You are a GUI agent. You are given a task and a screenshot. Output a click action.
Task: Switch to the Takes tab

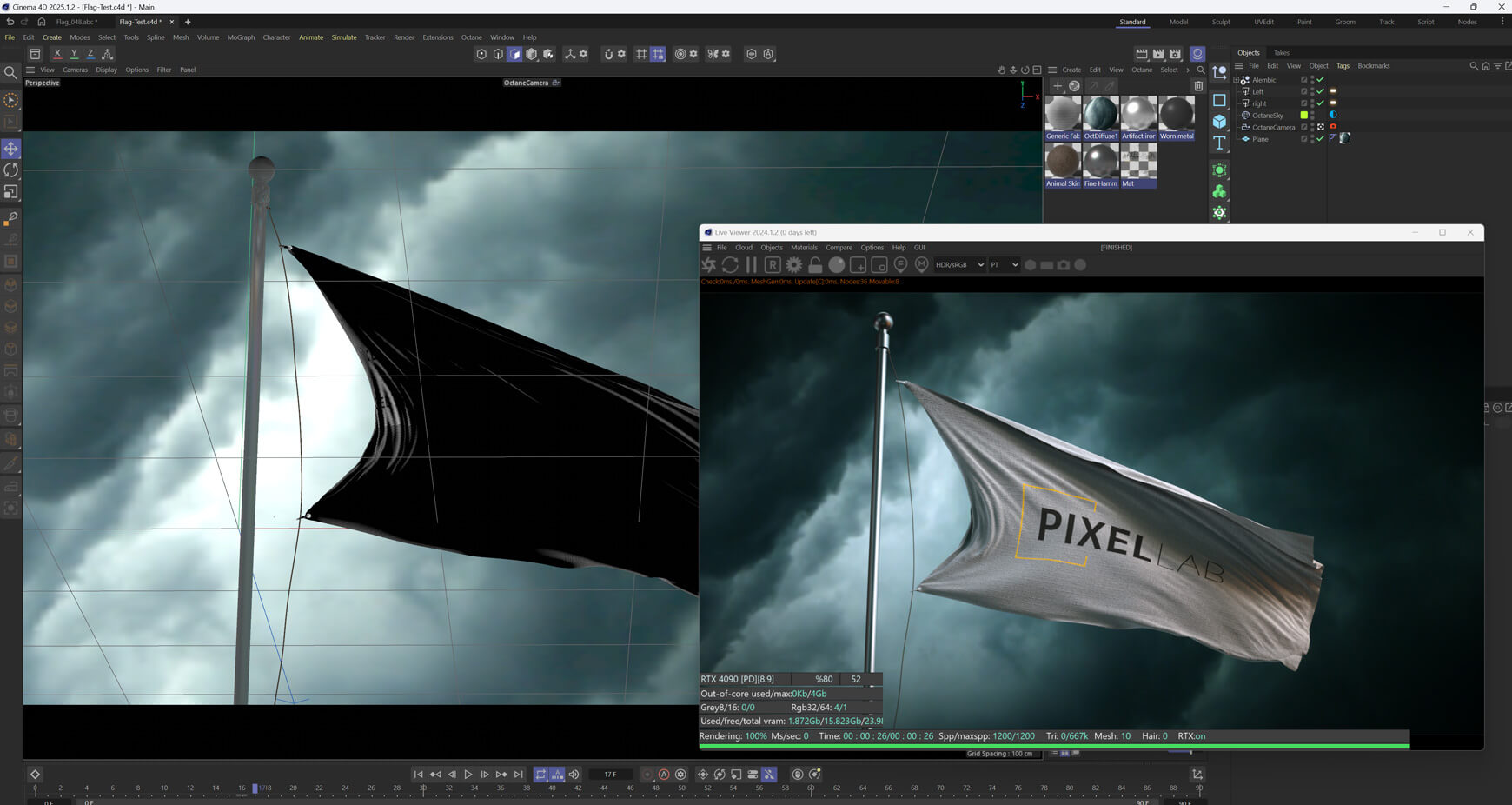tap(1282, 53)
